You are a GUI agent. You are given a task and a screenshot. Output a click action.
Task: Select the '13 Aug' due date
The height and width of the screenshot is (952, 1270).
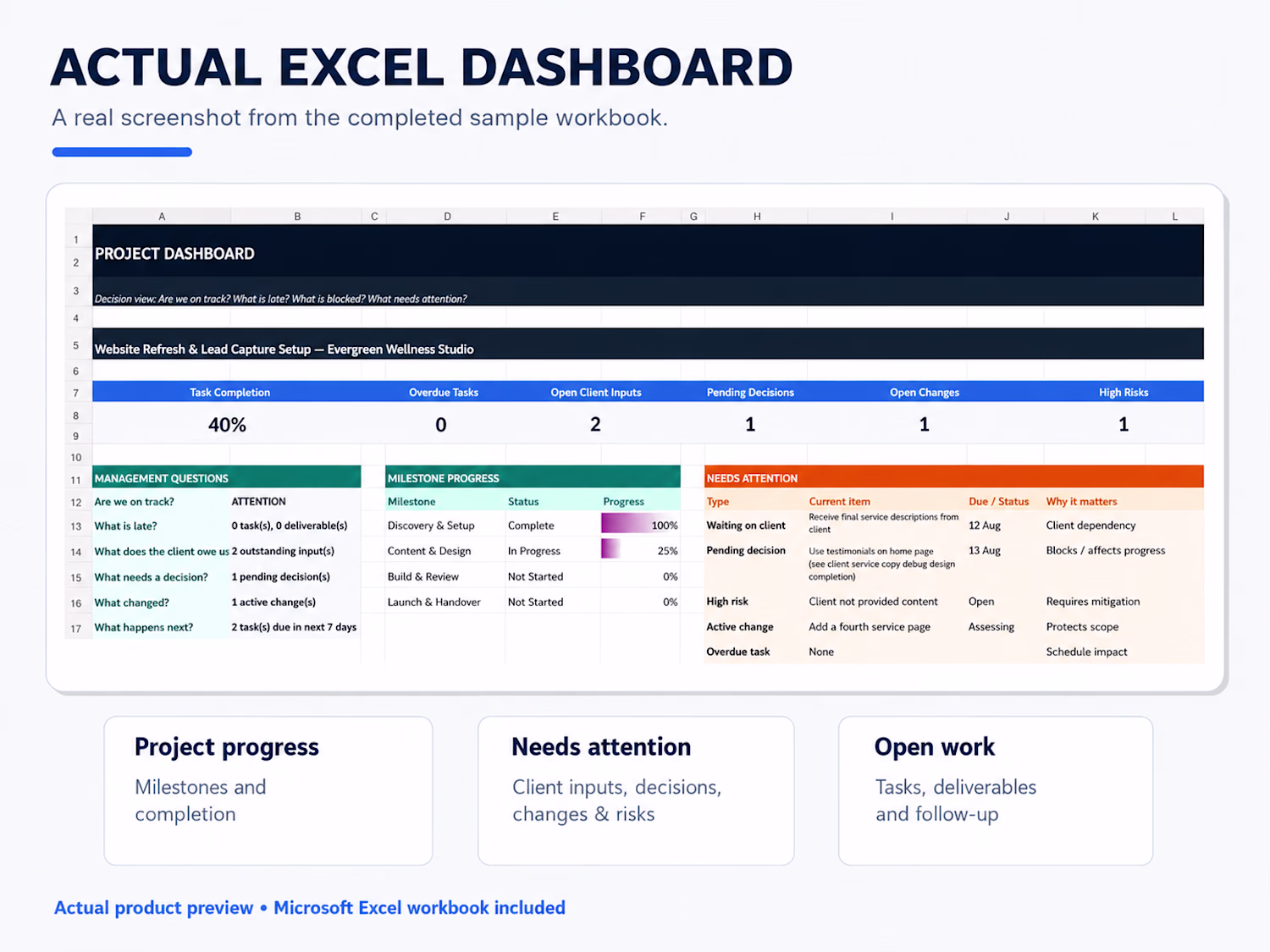(985, 551)
